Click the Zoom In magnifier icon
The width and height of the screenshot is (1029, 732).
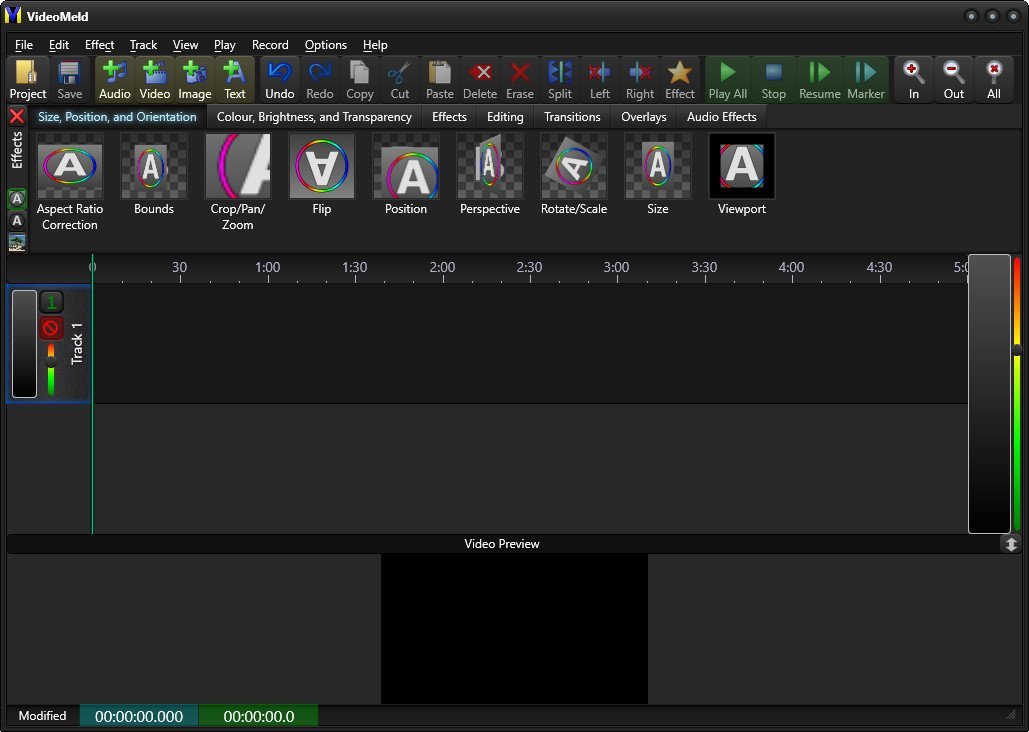(x=914, y=80)
